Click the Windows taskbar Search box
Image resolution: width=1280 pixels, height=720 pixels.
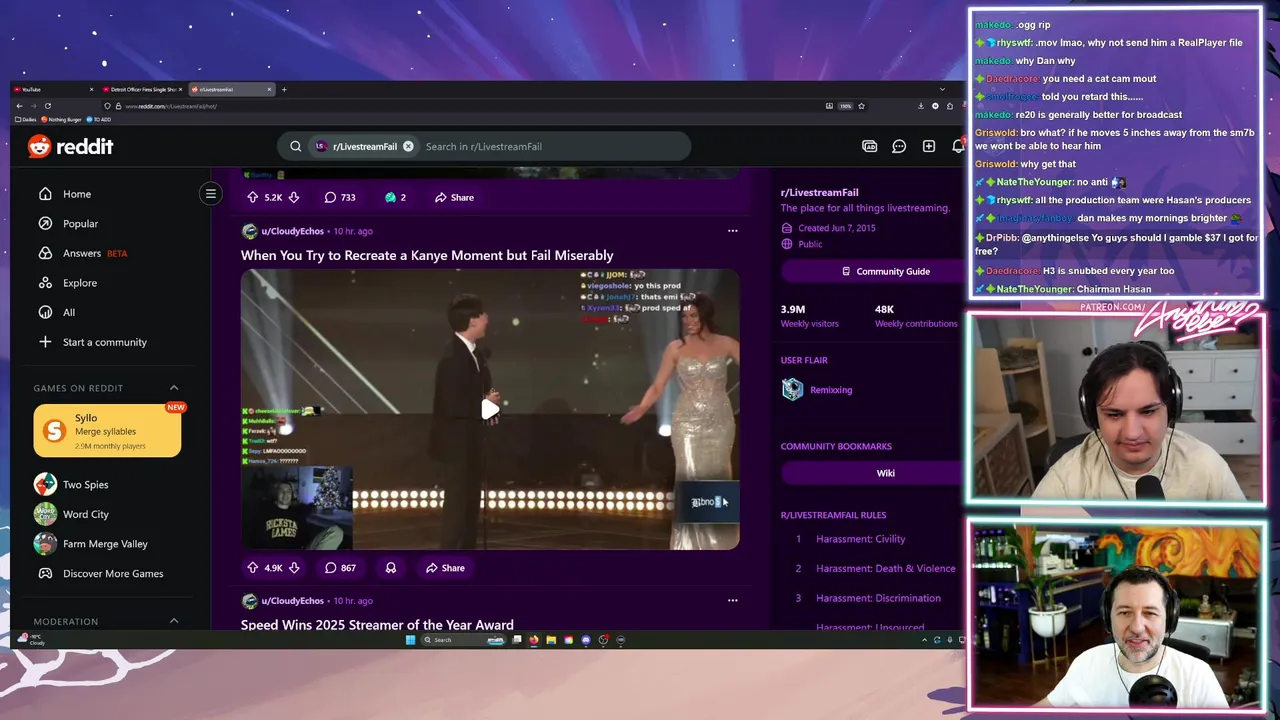[463, 640]
